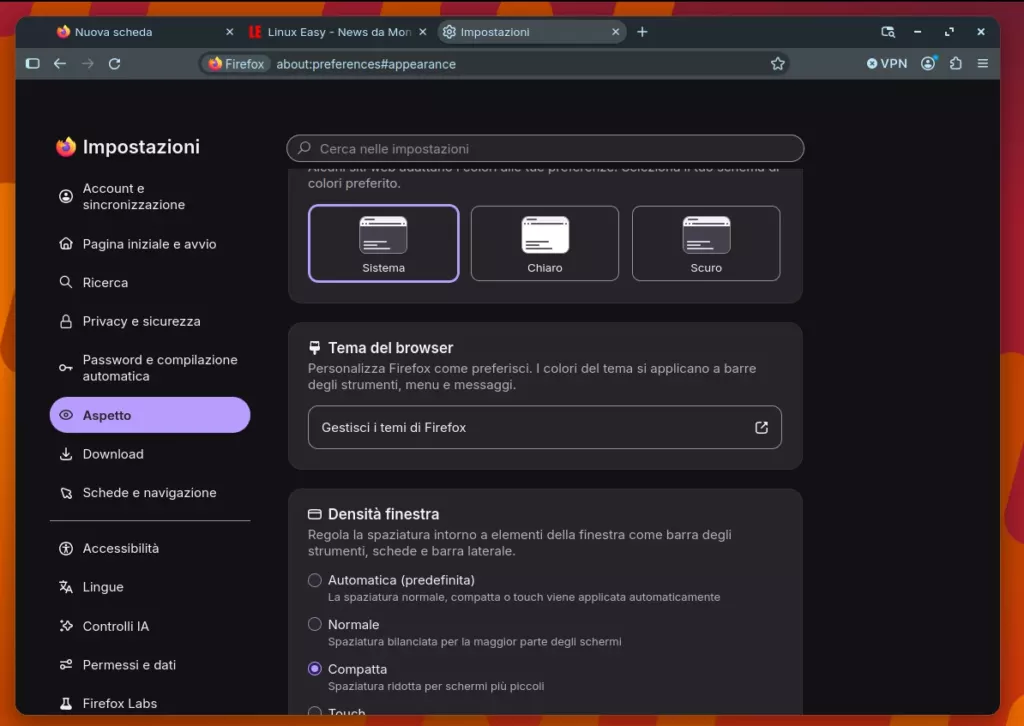Open the hamburger application menu
Viewport: 1024px width, 726px height.
click(x=983, y=63)
